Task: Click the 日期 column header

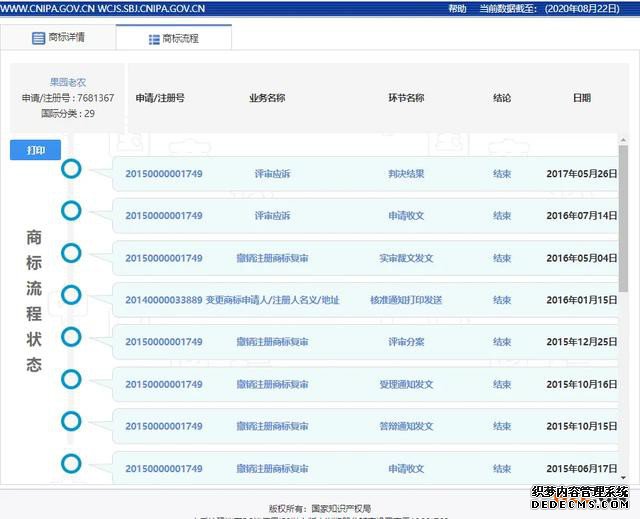Action: tap(581, 98)
